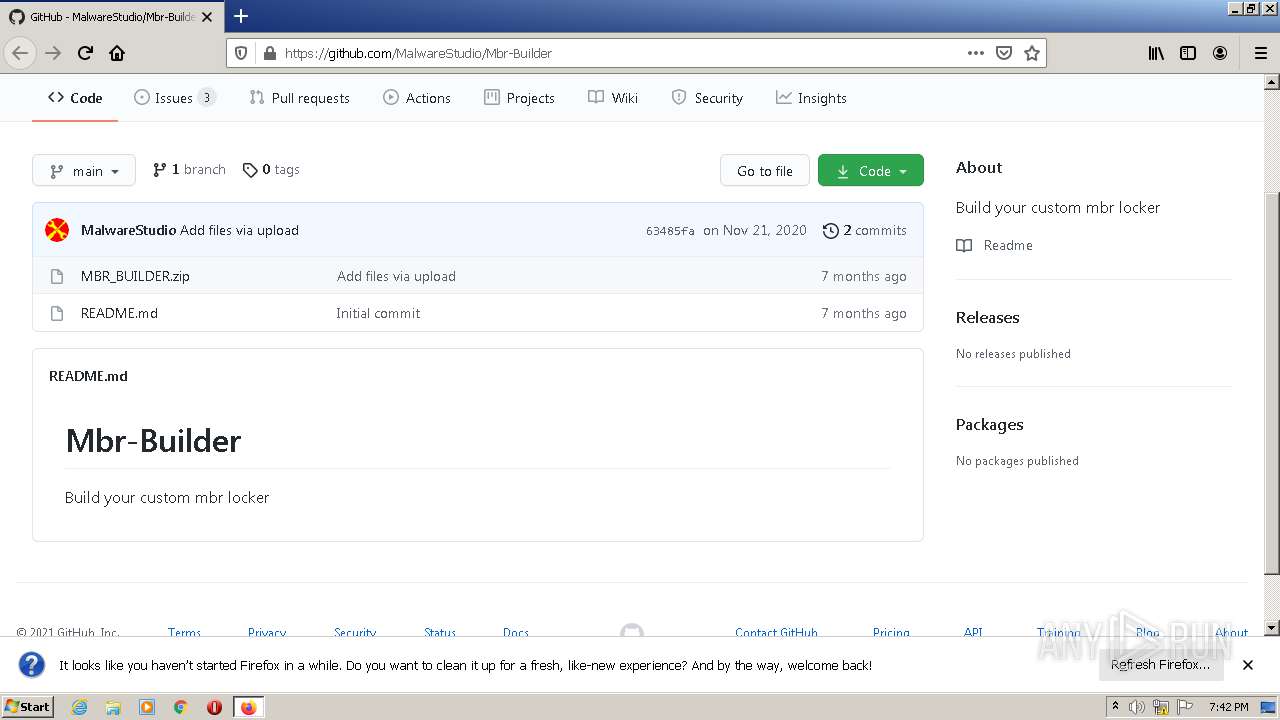Click the MBR_BUILDER.zip file icon
This screenshot has height=720, width=1280.
click(x=57, y=276)
